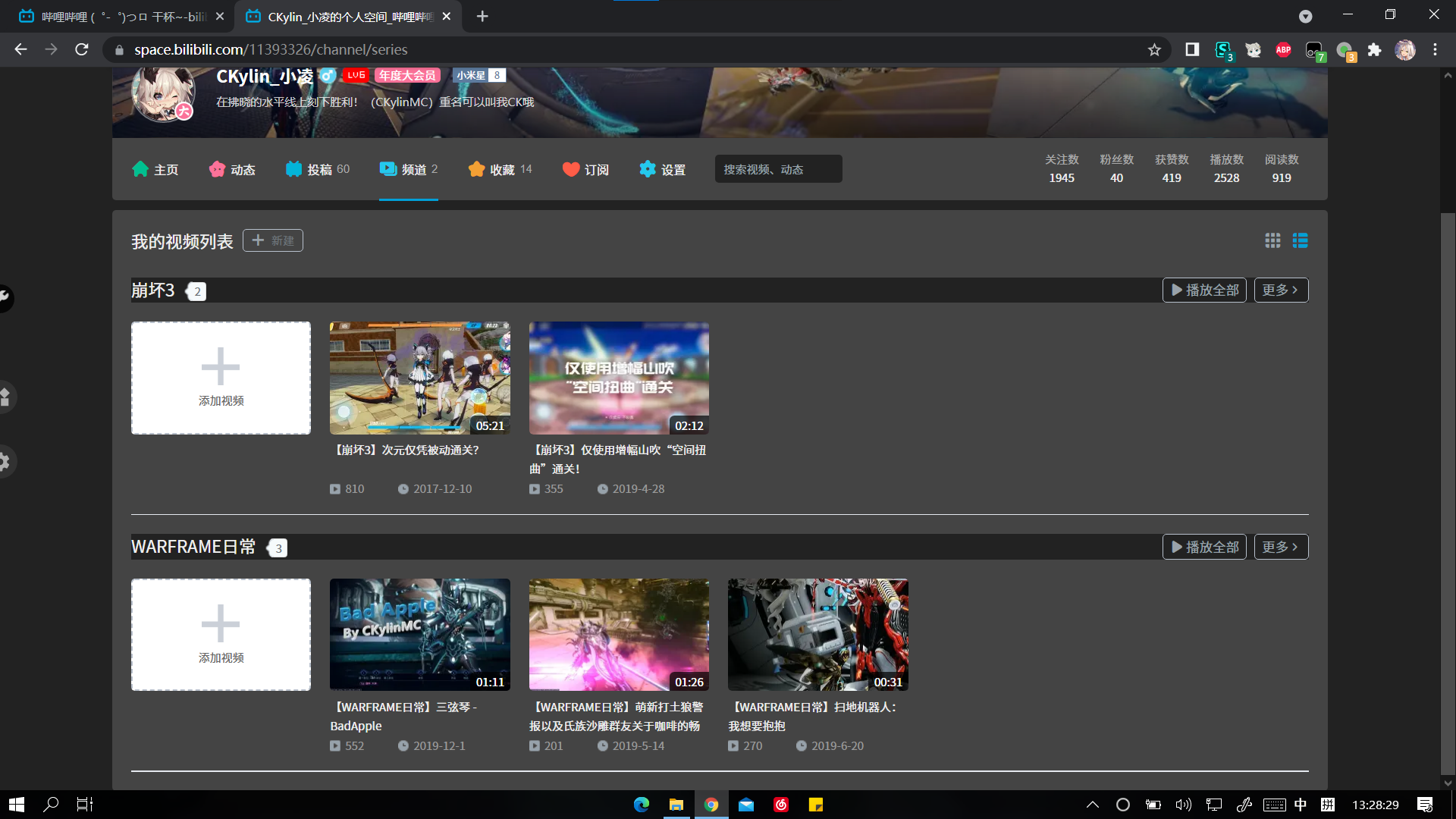
Task: Open the BadApple 三弦琴 video thumbnail
Action: (419, 634)
